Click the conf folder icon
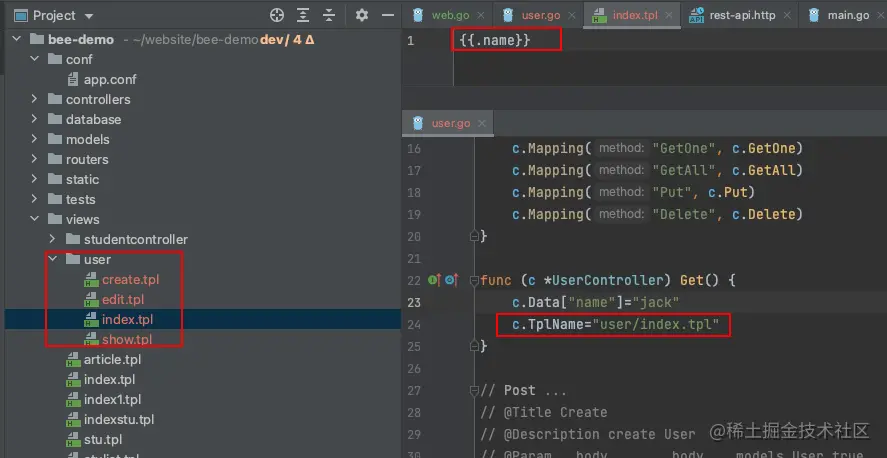 55,59
